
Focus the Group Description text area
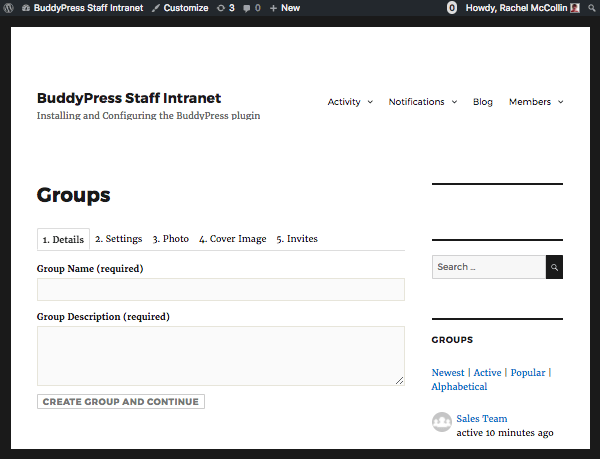(221, 356)
